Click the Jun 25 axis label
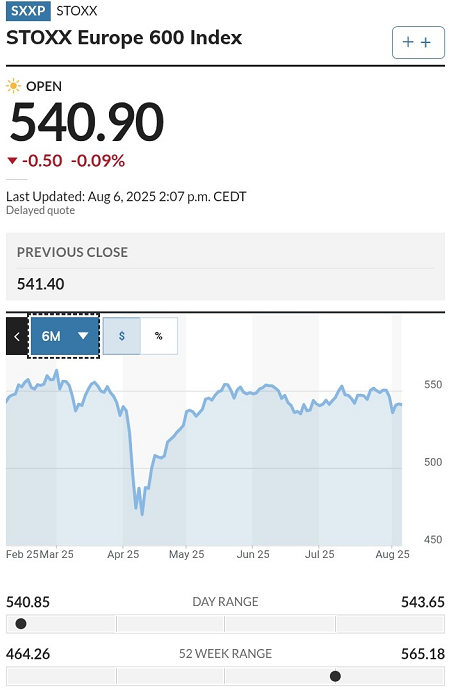This screenshot has width=455, height=690. click(253, 554)
